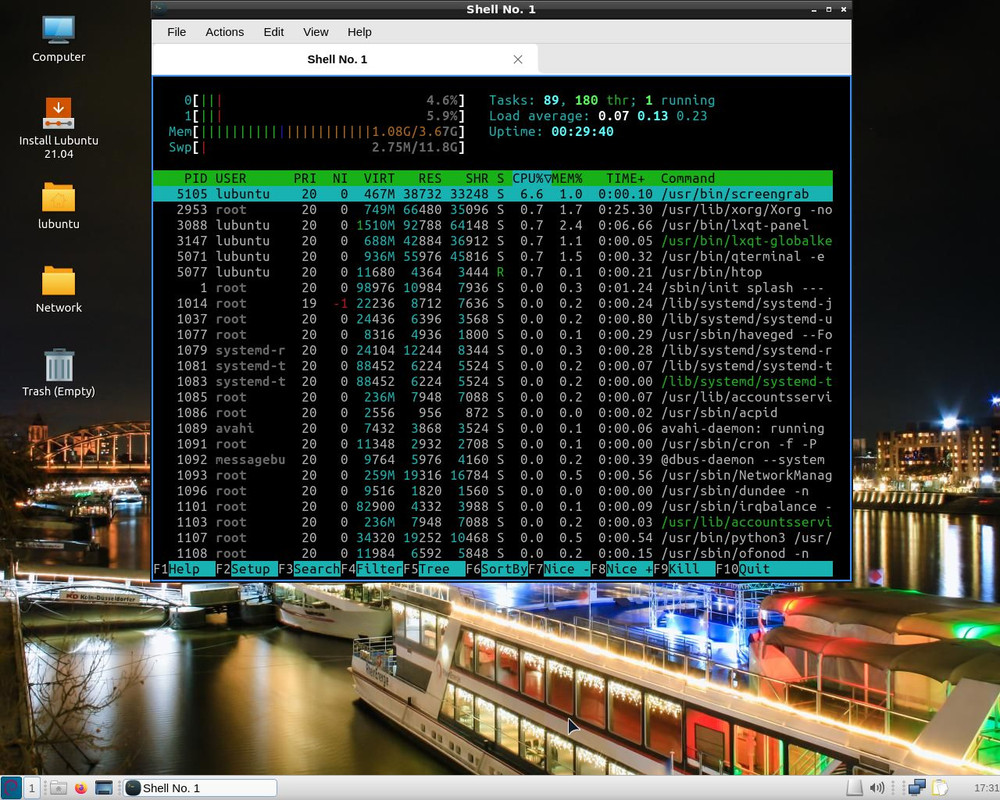This screenshot has height=800, width=1000.
Task: Launch the Install Lubuntu 21.04 icon
Action: [x=59, y=128]
